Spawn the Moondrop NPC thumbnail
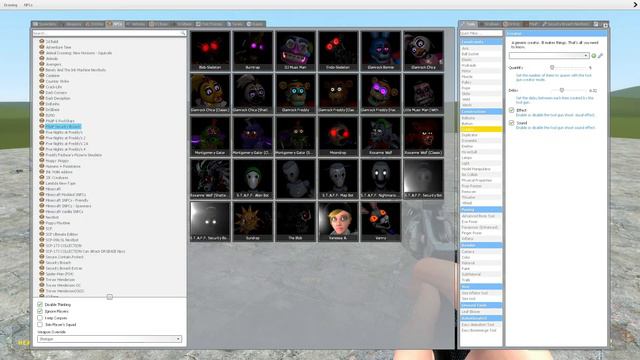Image resolution: width=640 pixels, height=360 pixels. [x=338, y=136]
